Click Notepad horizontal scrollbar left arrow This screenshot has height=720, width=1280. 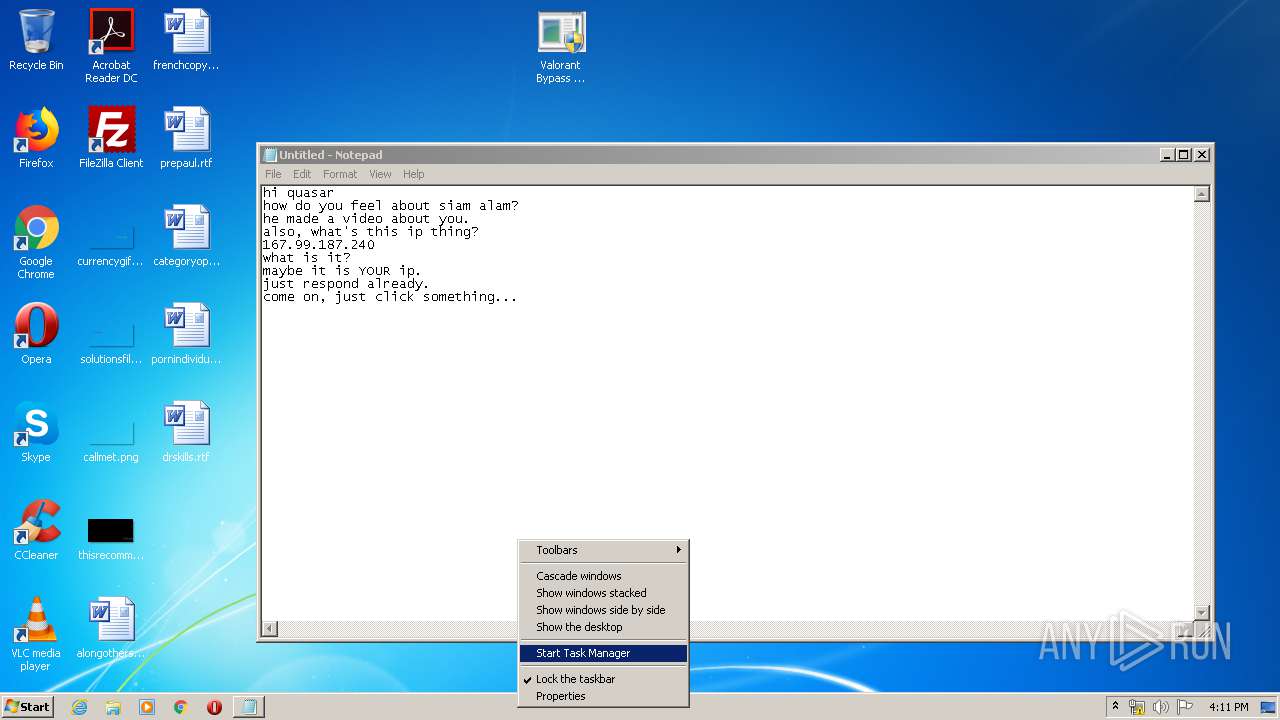270,629
